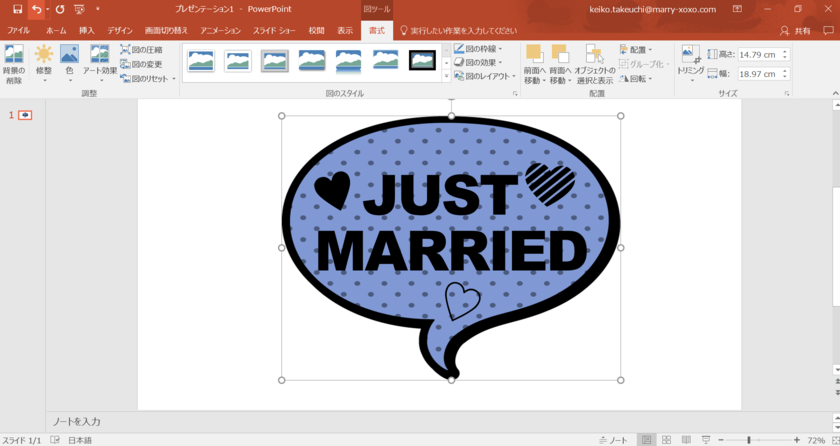This screenshot has width=840, height=446.
Task: Click the Undo arrow icon
Action: pyautogui.click(x=37, y=9)
